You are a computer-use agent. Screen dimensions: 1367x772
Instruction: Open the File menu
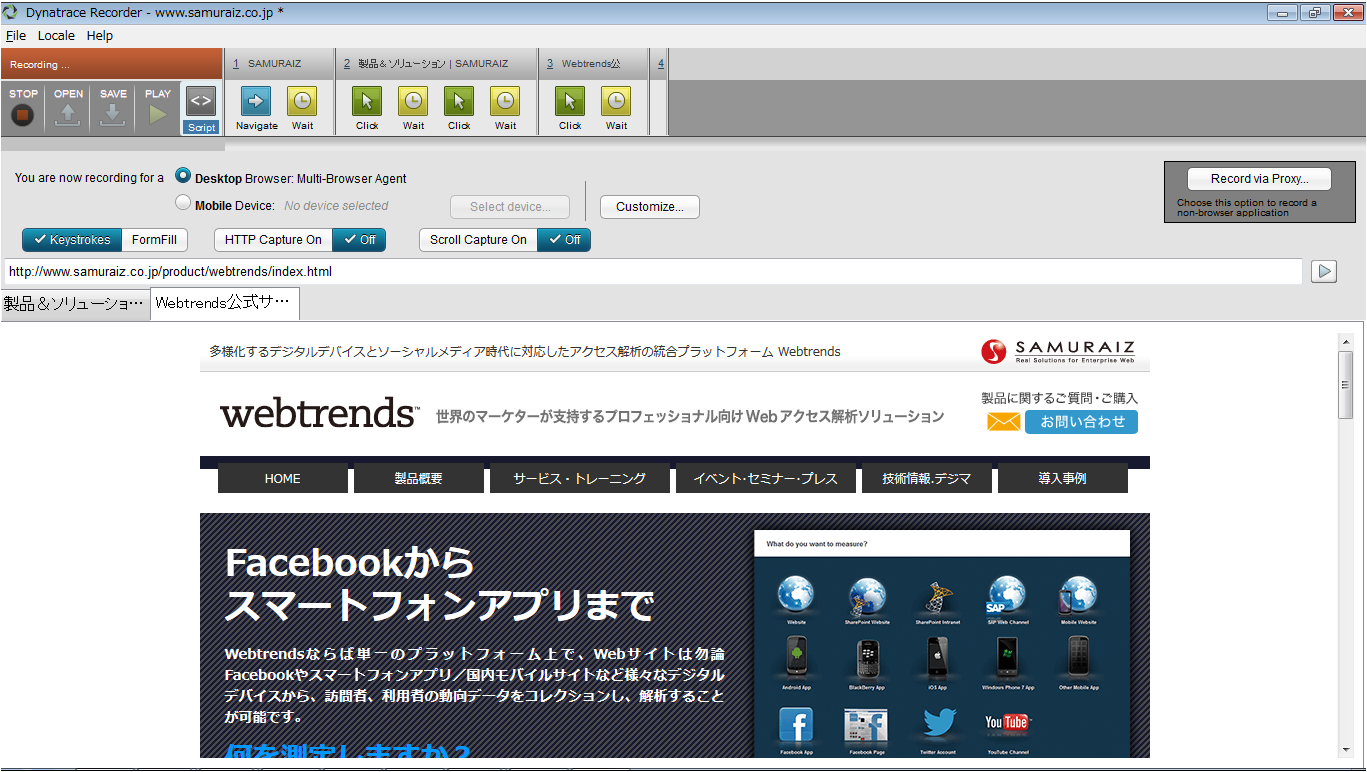[16, 36]
